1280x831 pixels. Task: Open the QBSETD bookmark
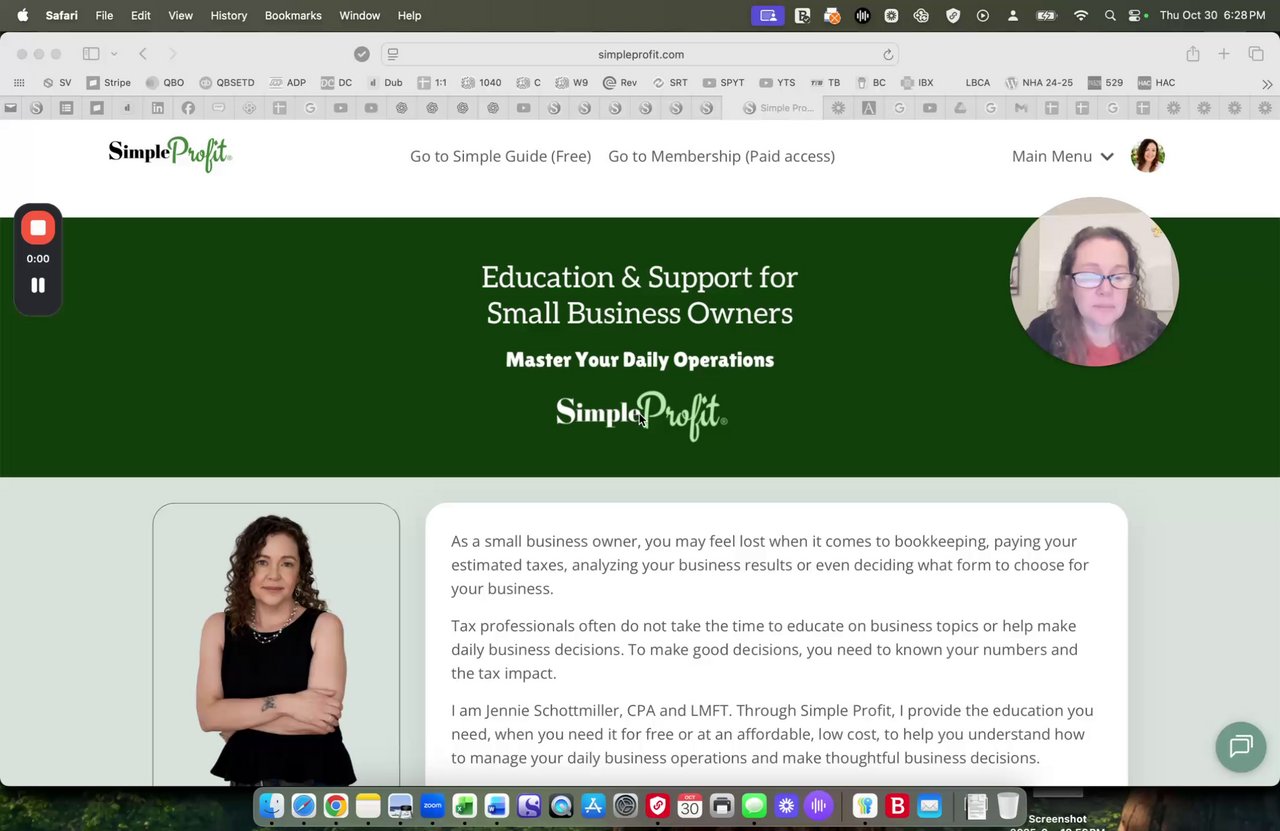pos(226,83)
